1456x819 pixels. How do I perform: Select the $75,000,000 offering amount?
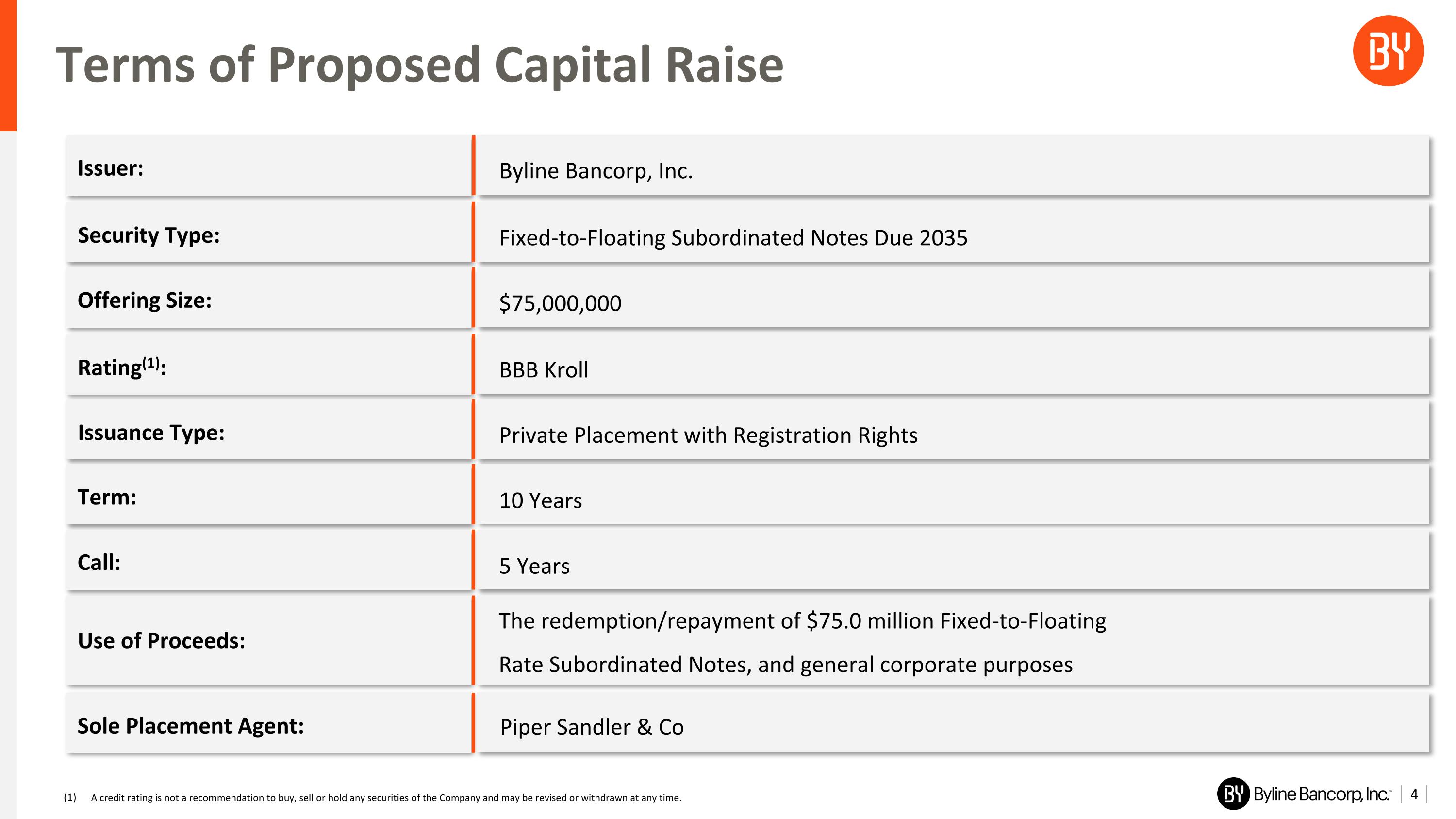point(560,303)
